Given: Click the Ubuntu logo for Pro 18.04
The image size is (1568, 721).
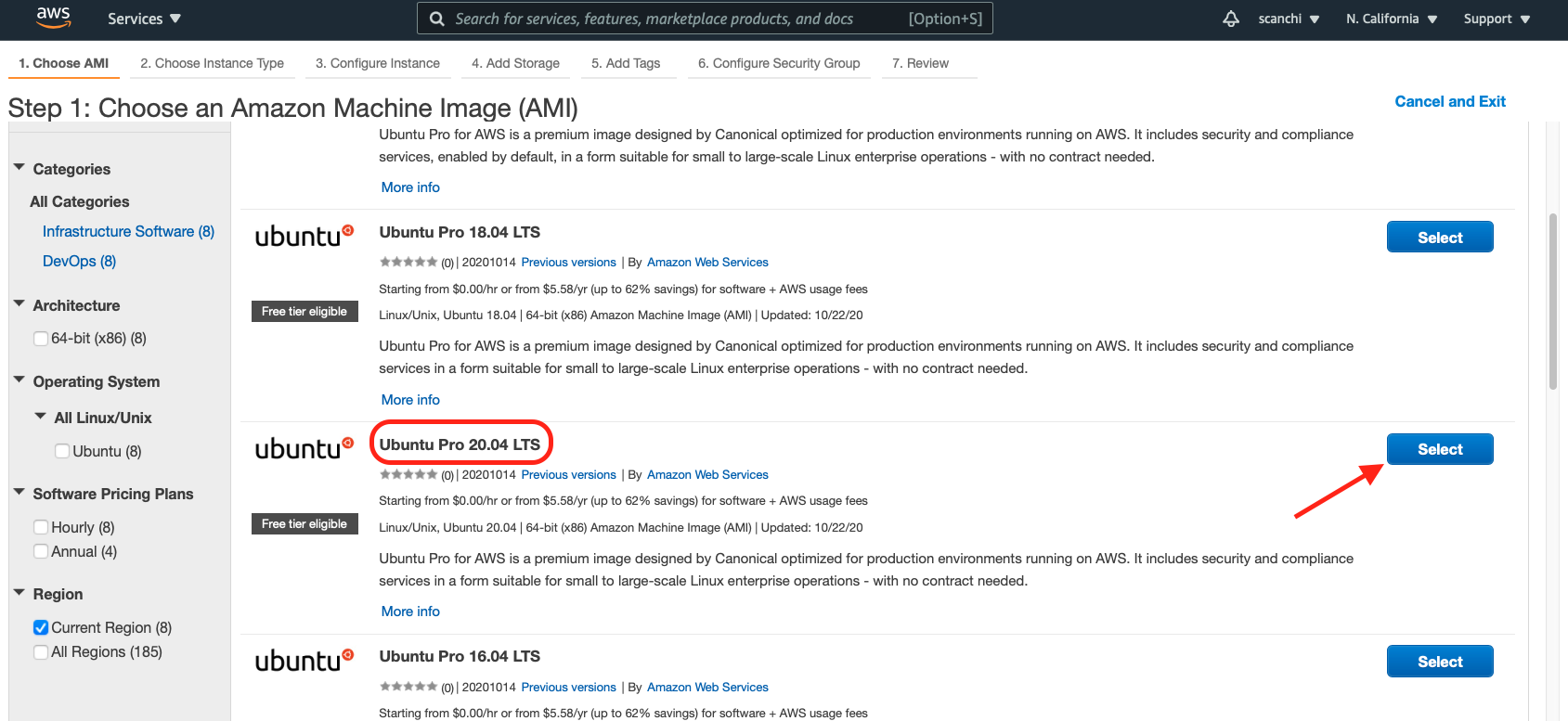Looking at the screenshot, I should [305, 236].
